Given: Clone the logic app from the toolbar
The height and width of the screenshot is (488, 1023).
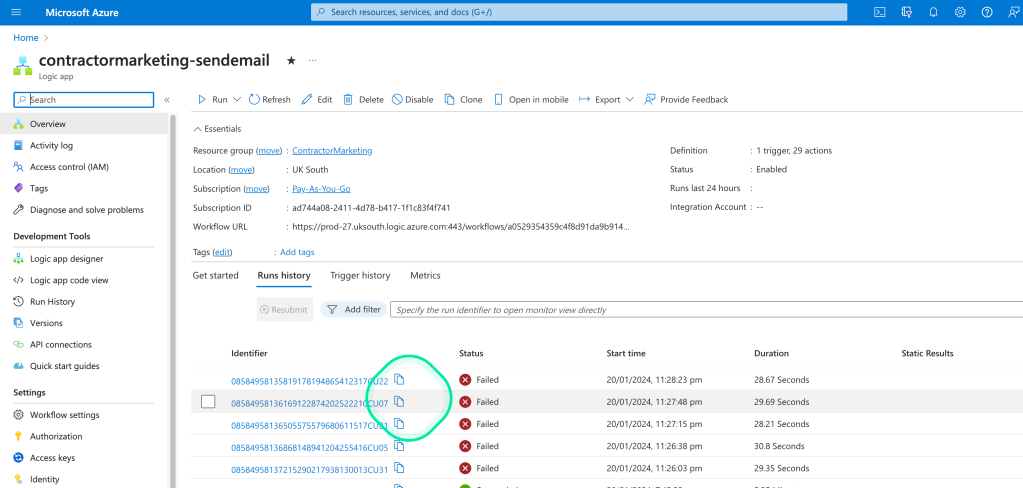Looking at the screenshot, I should [463, 100].
